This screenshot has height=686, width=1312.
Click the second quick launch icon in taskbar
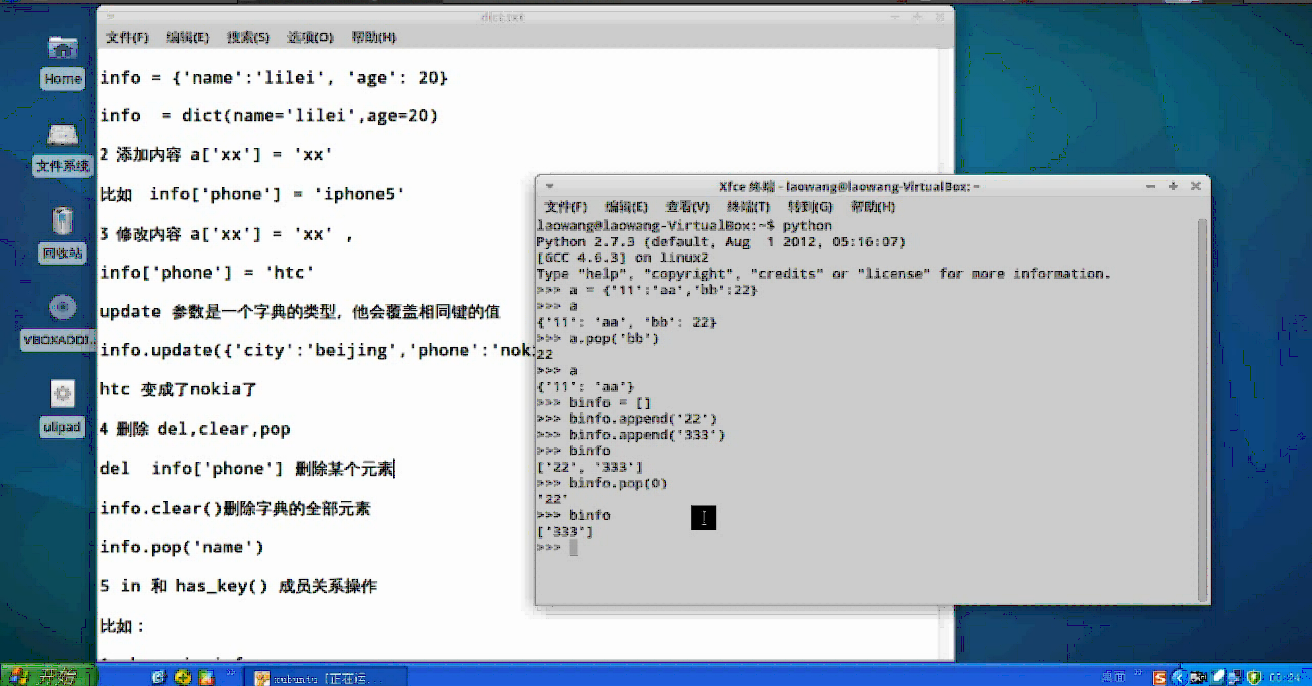click(181, 677)
